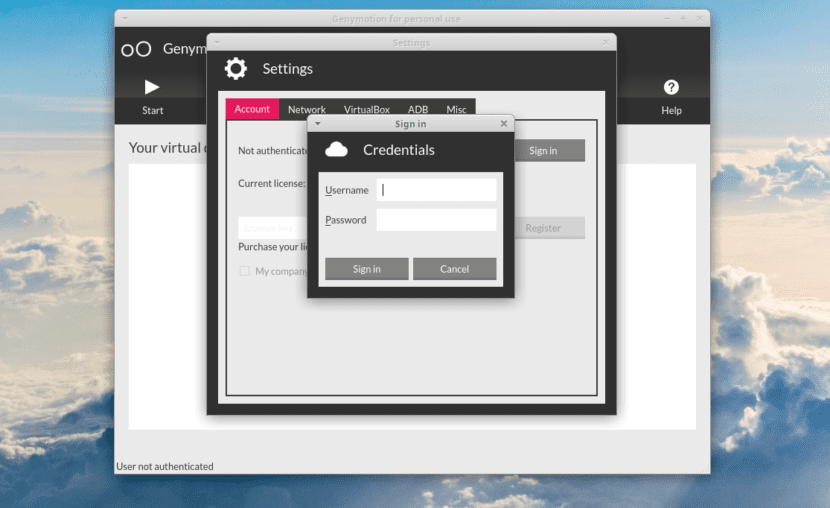Close the Sign in dialog

[504, 124]
